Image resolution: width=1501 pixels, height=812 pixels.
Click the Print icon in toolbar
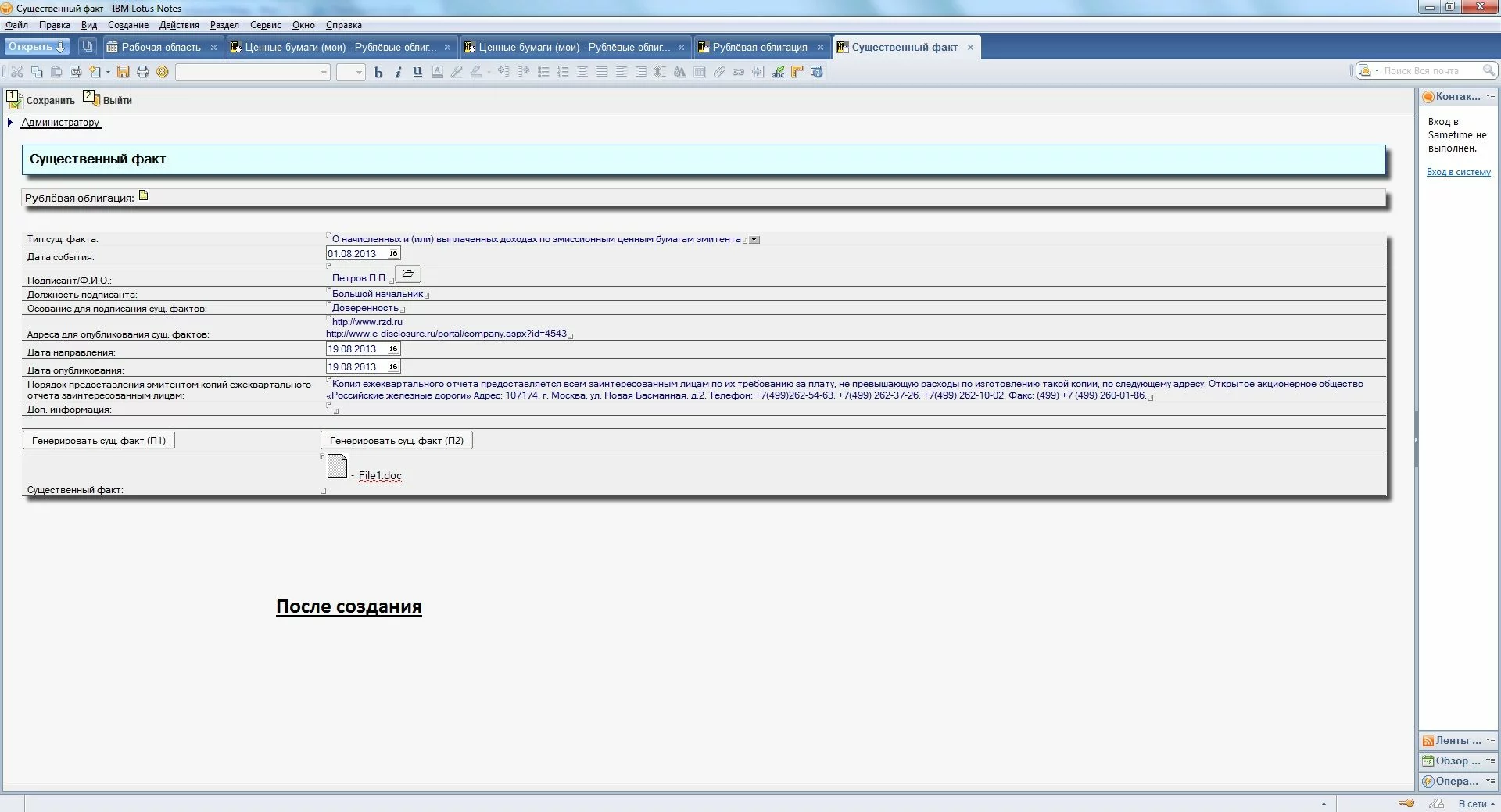pos(142,72)
